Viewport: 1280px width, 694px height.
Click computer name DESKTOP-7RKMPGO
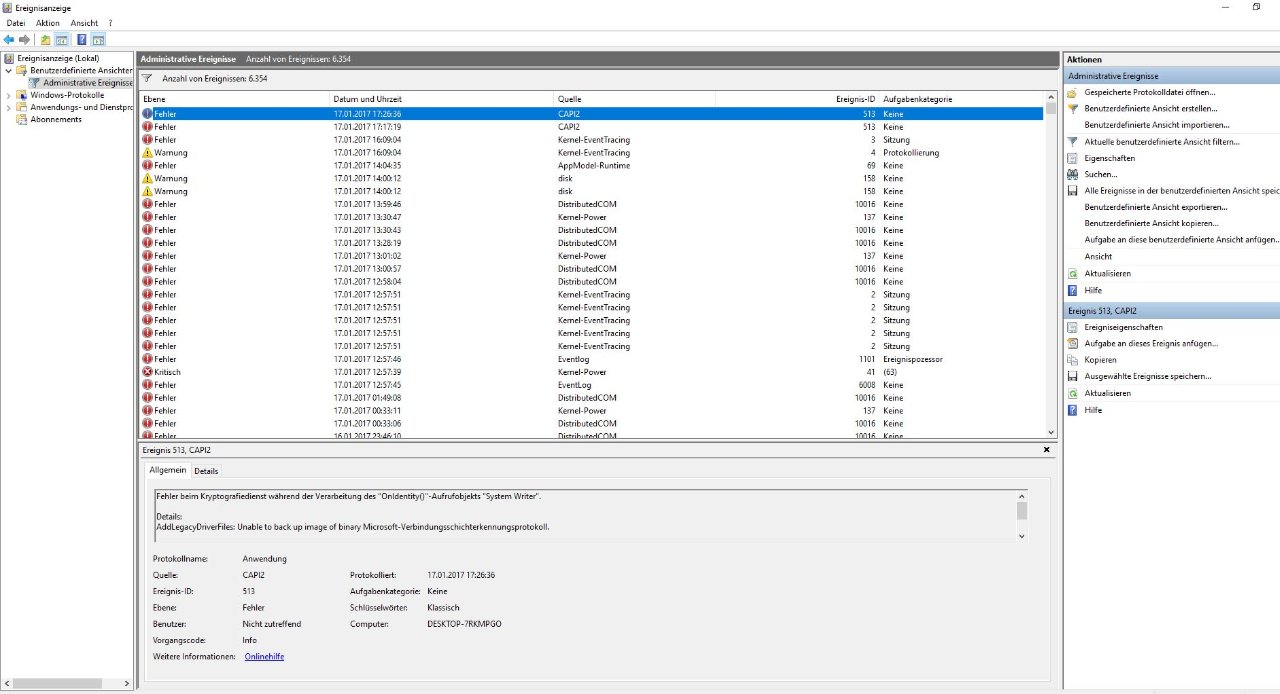[464, 624]
